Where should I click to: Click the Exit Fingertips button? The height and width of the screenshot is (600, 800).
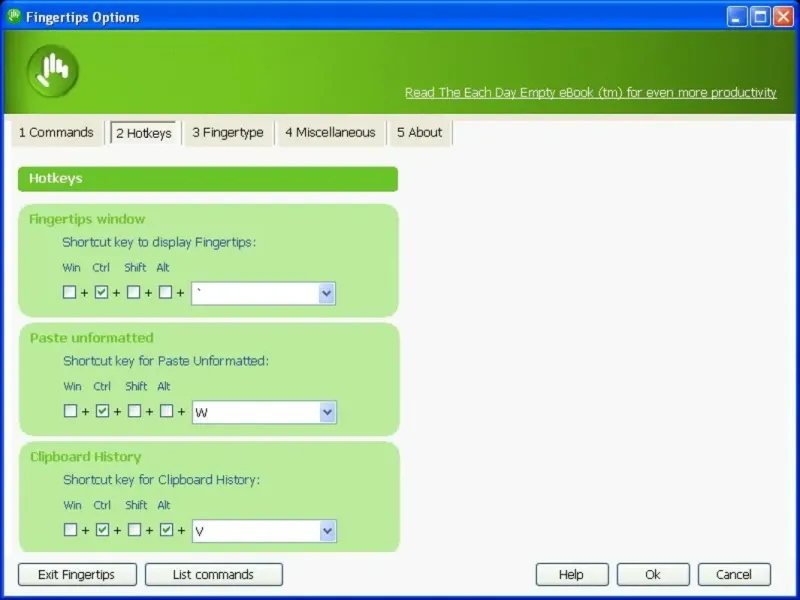77,574
